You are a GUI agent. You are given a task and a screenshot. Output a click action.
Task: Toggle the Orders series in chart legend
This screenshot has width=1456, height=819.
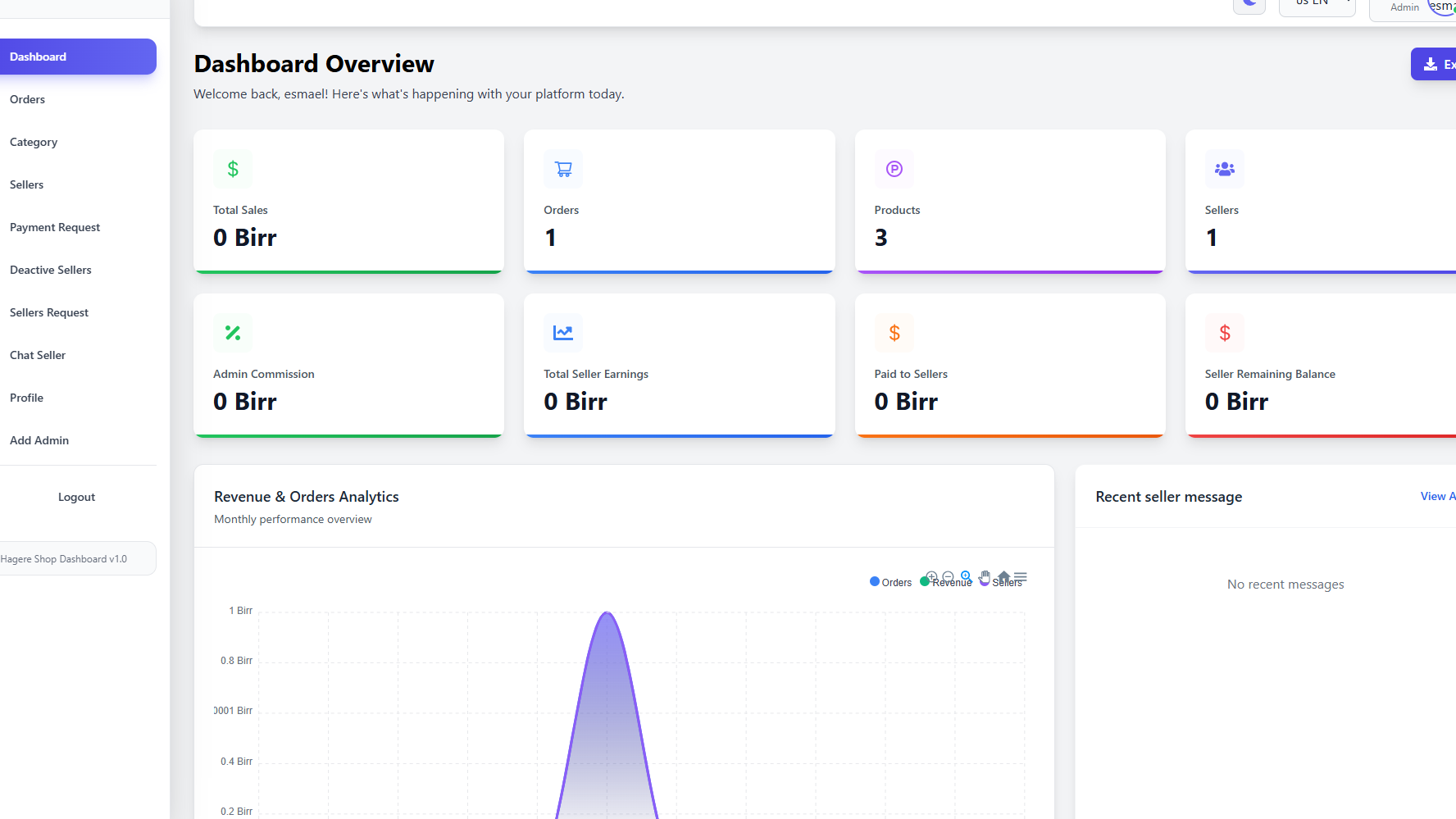pyautogui.click(x=891, y=582)
